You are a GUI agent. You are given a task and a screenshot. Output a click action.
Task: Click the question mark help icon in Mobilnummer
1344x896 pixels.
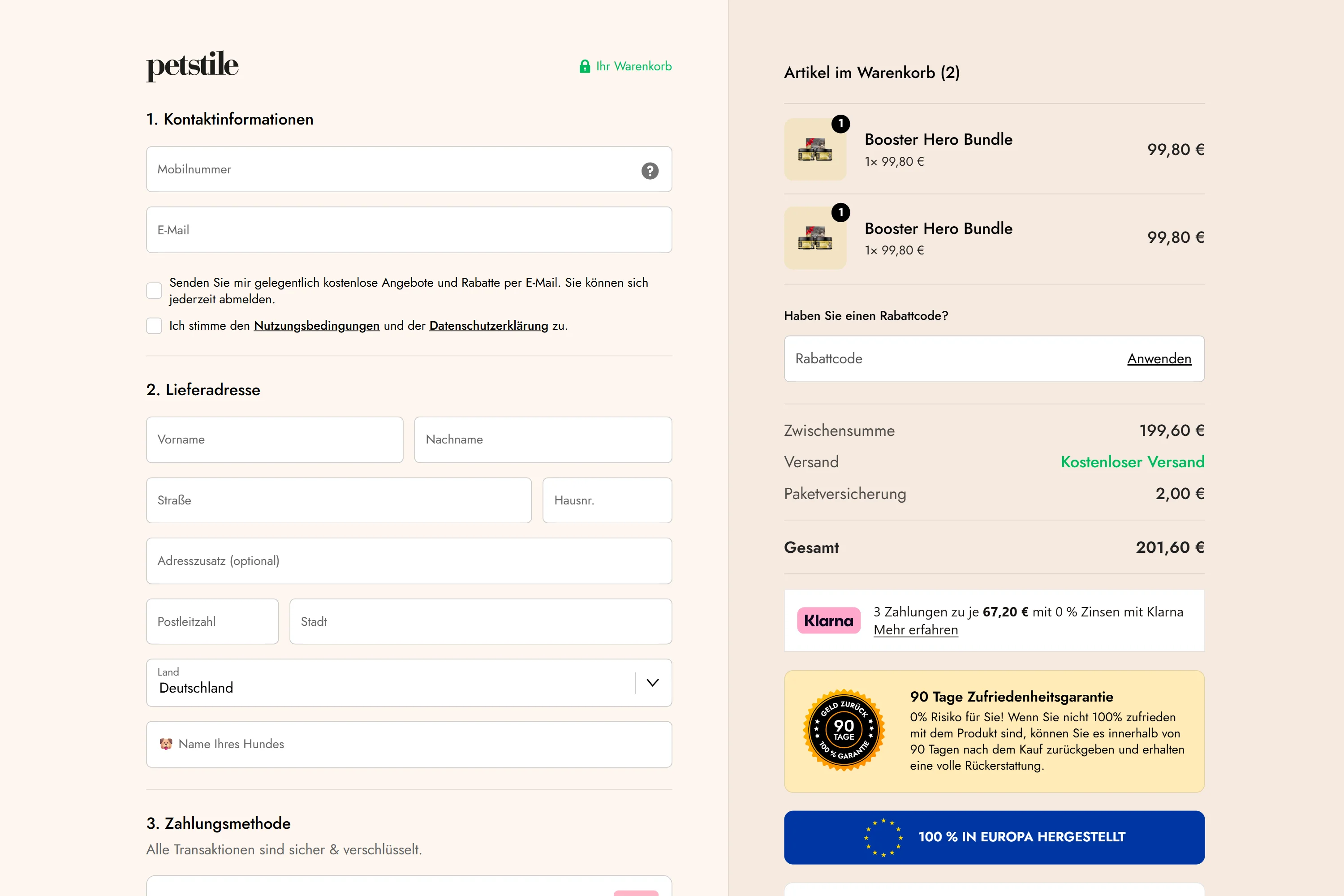click(x=650, y=170)
